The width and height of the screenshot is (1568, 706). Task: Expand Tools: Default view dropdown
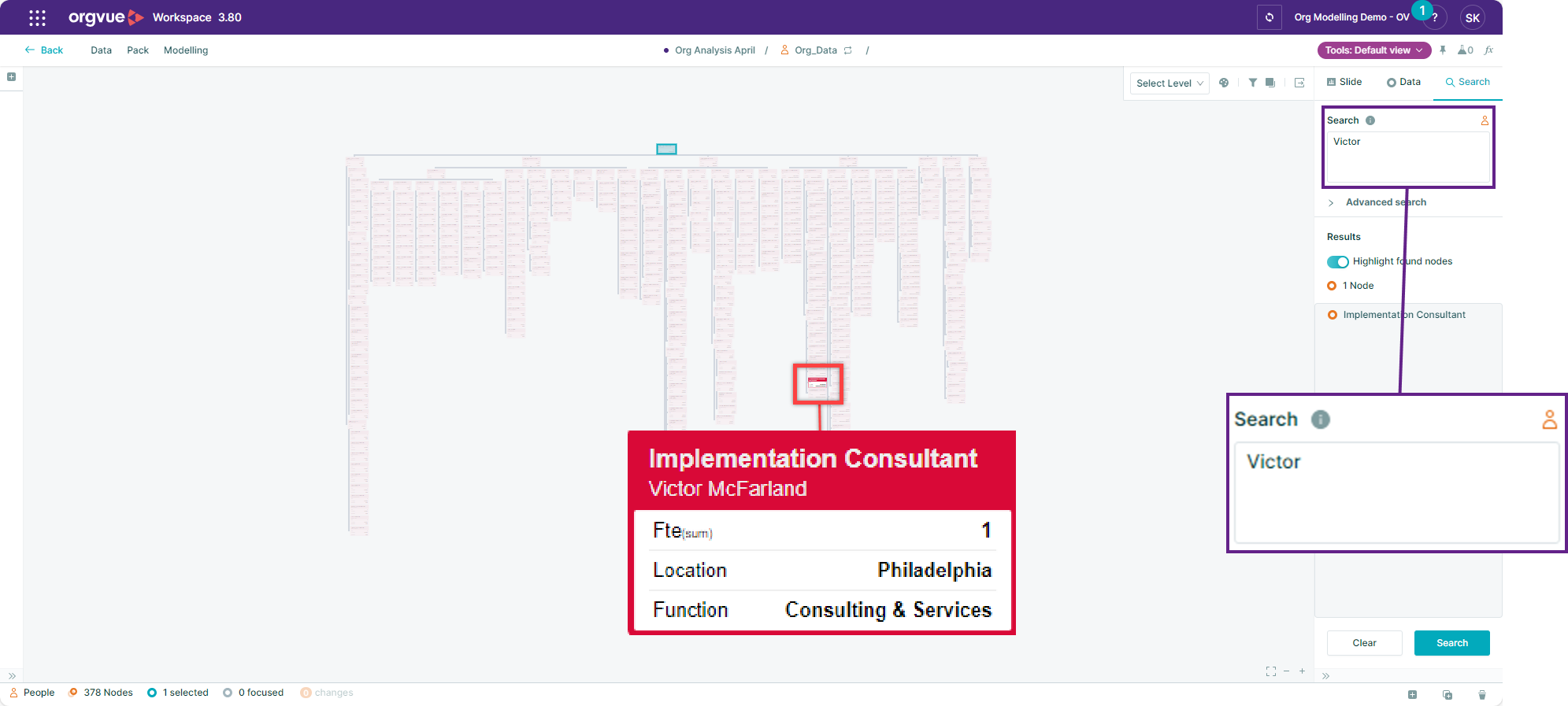[1373, 50]
